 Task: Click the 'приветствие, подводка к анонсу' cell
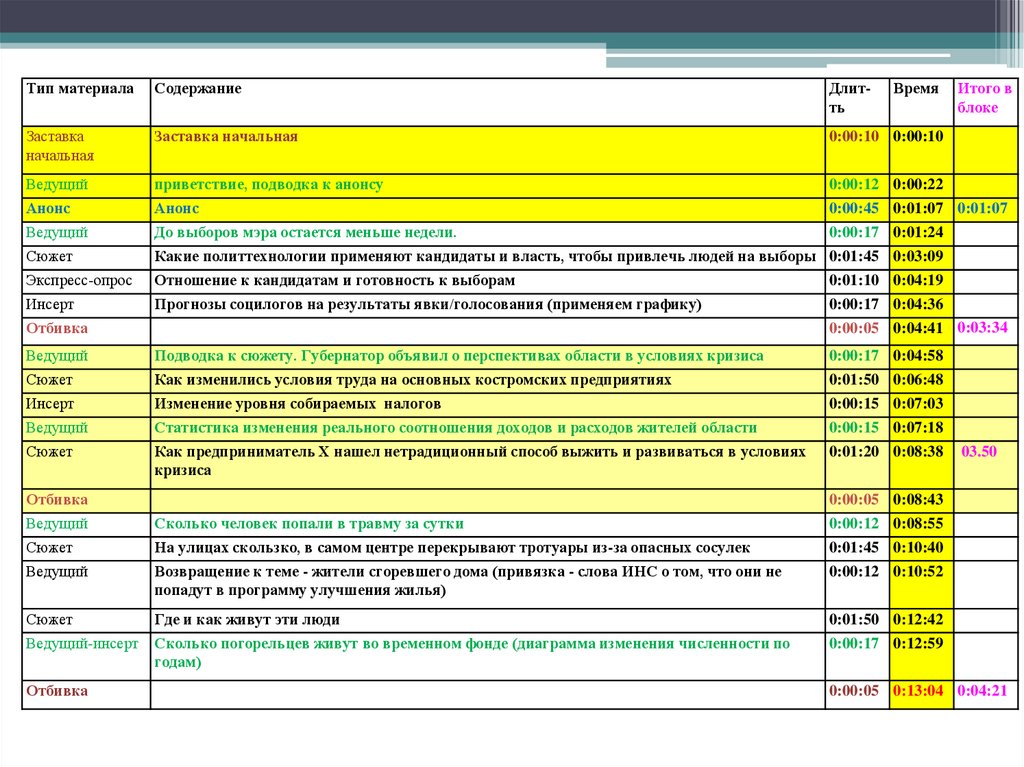point(269,185)
